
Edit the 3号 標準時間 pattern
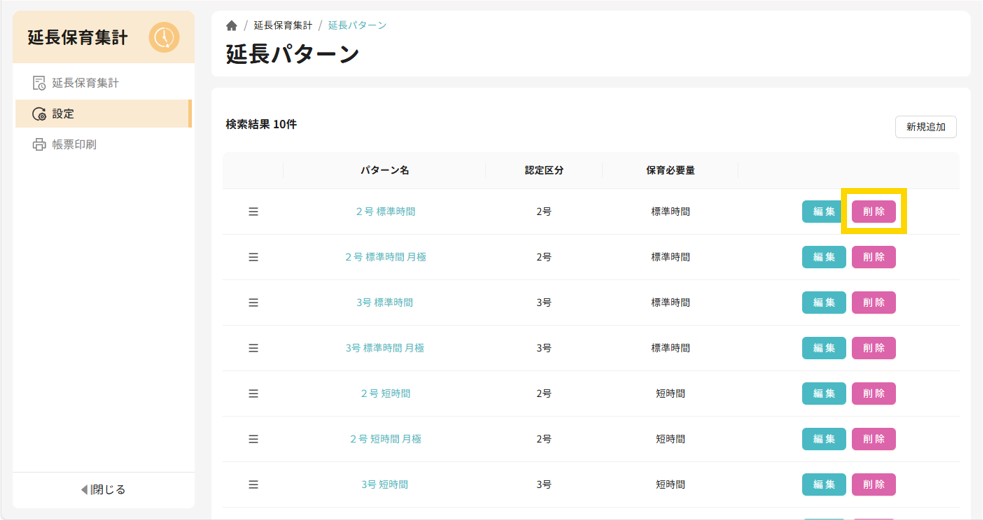(x=823, y=303)
